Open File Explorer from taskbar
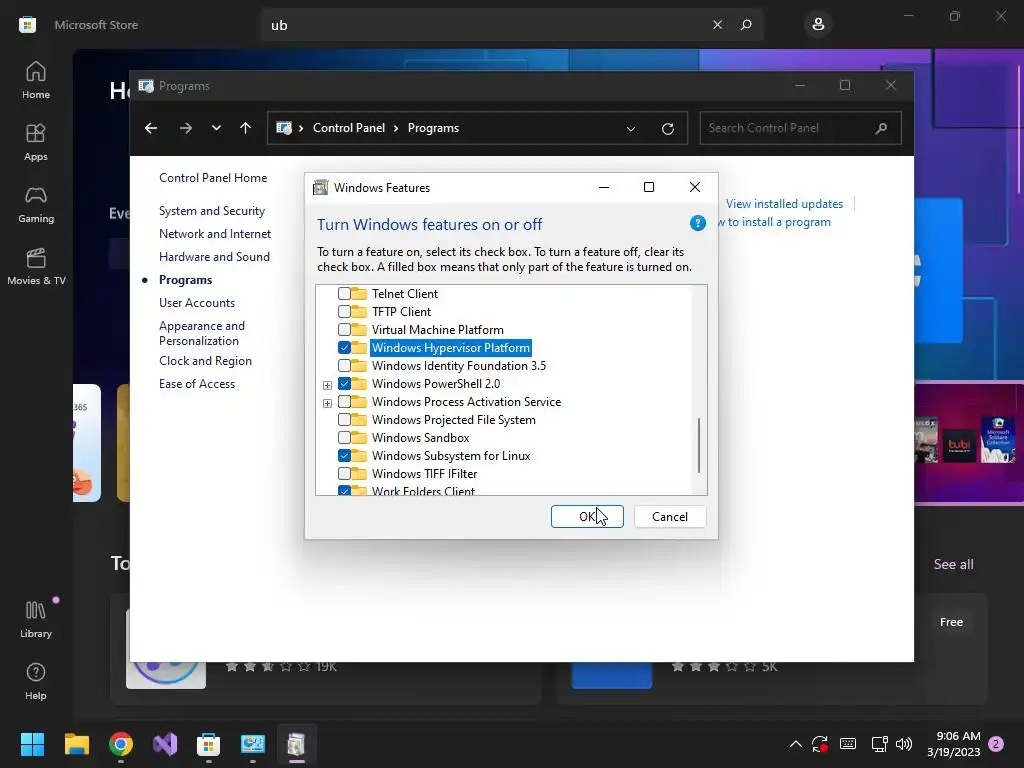Image resolution: width=1024 pixels, height=768 pixels. [x=76, y=744]
